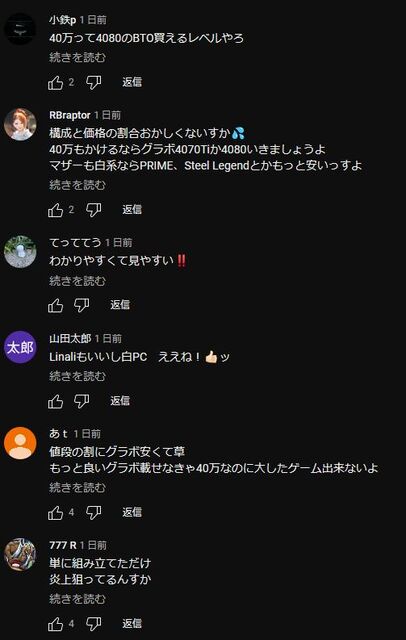Image resolution: width=406 pixels, height=640 pixels.
Task: Open RBraptor's profile avatar
Action: point(20,124)
